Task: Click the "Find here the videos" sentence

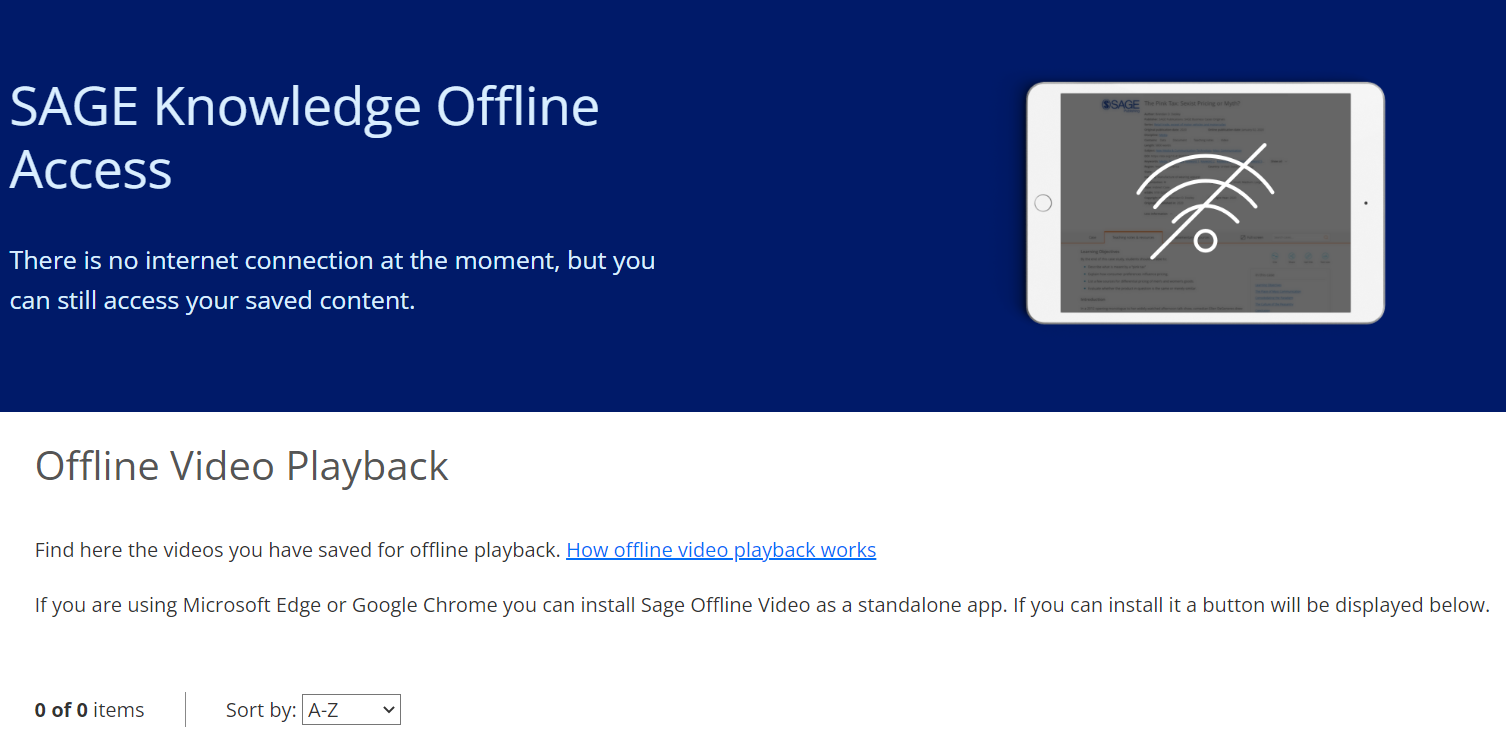Action: [297, 550]
